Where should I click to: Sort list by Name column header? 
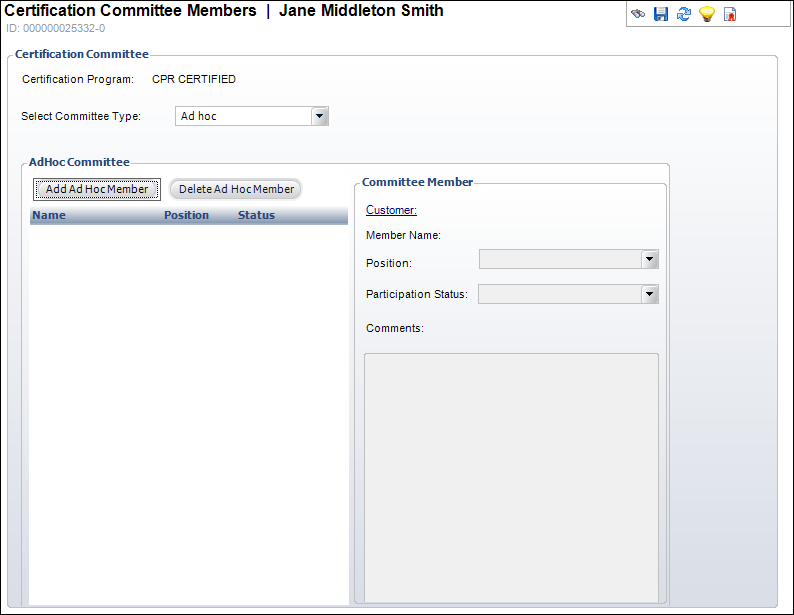[x=49, y=215]
